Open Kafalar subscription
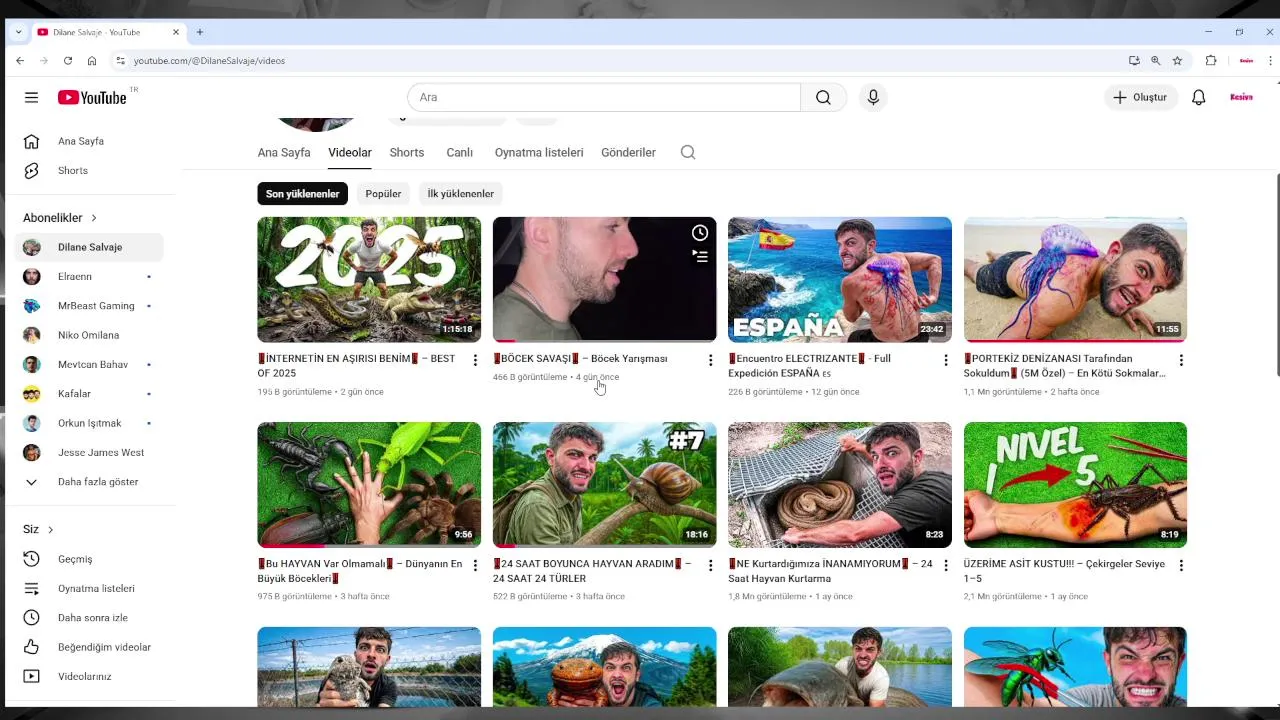This screenshot has height=720, width=1280. point(90,394)
